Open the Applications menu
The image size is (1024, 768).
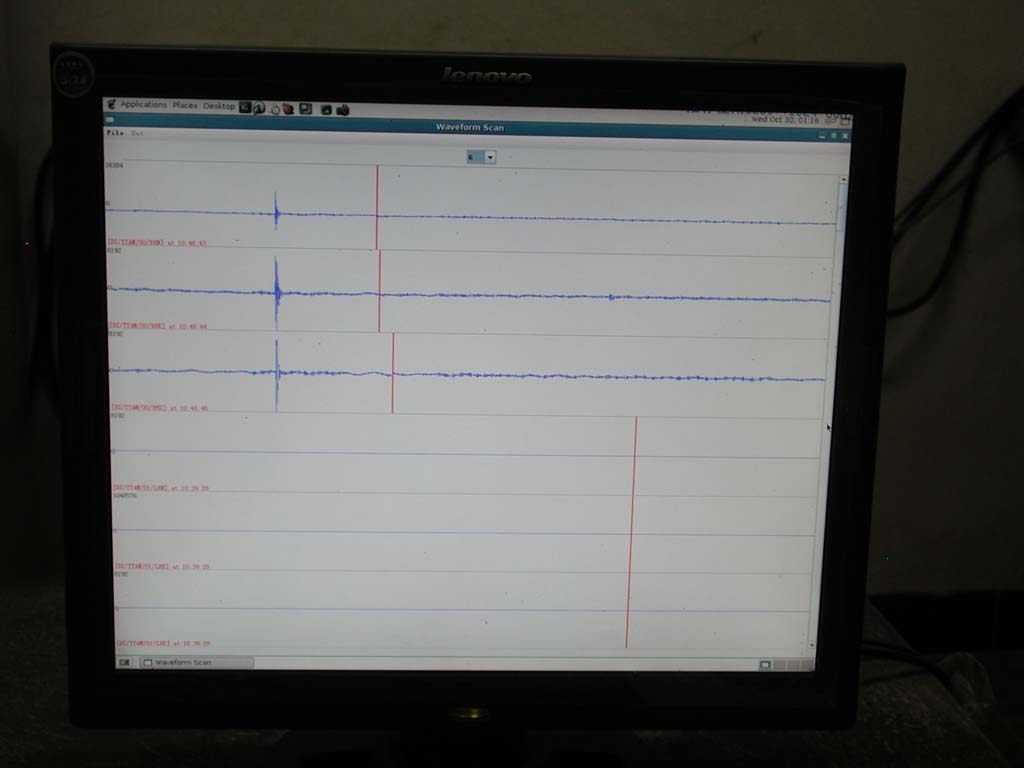tap(143, 104)
